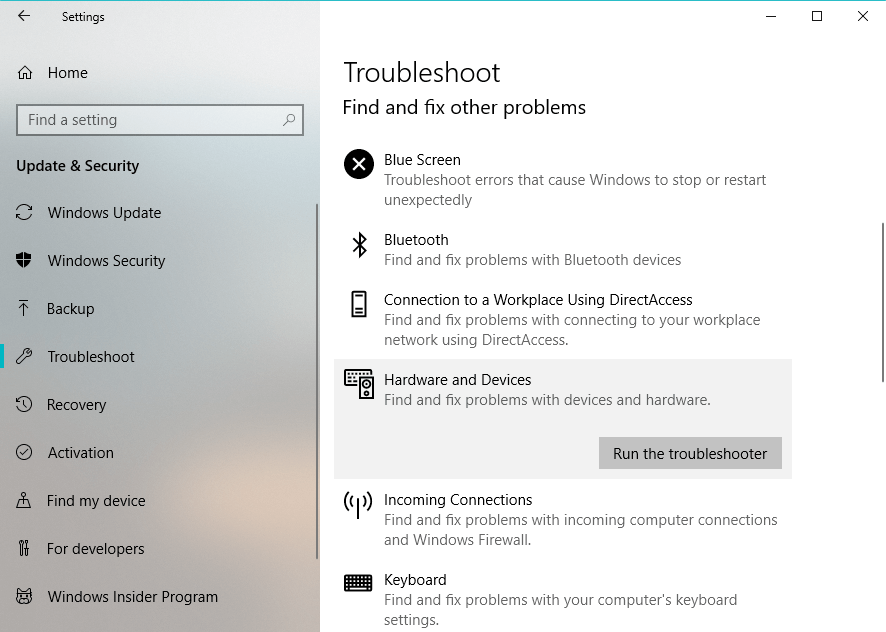
Task: Type in the Find a setting box
Action: [150, 120]
